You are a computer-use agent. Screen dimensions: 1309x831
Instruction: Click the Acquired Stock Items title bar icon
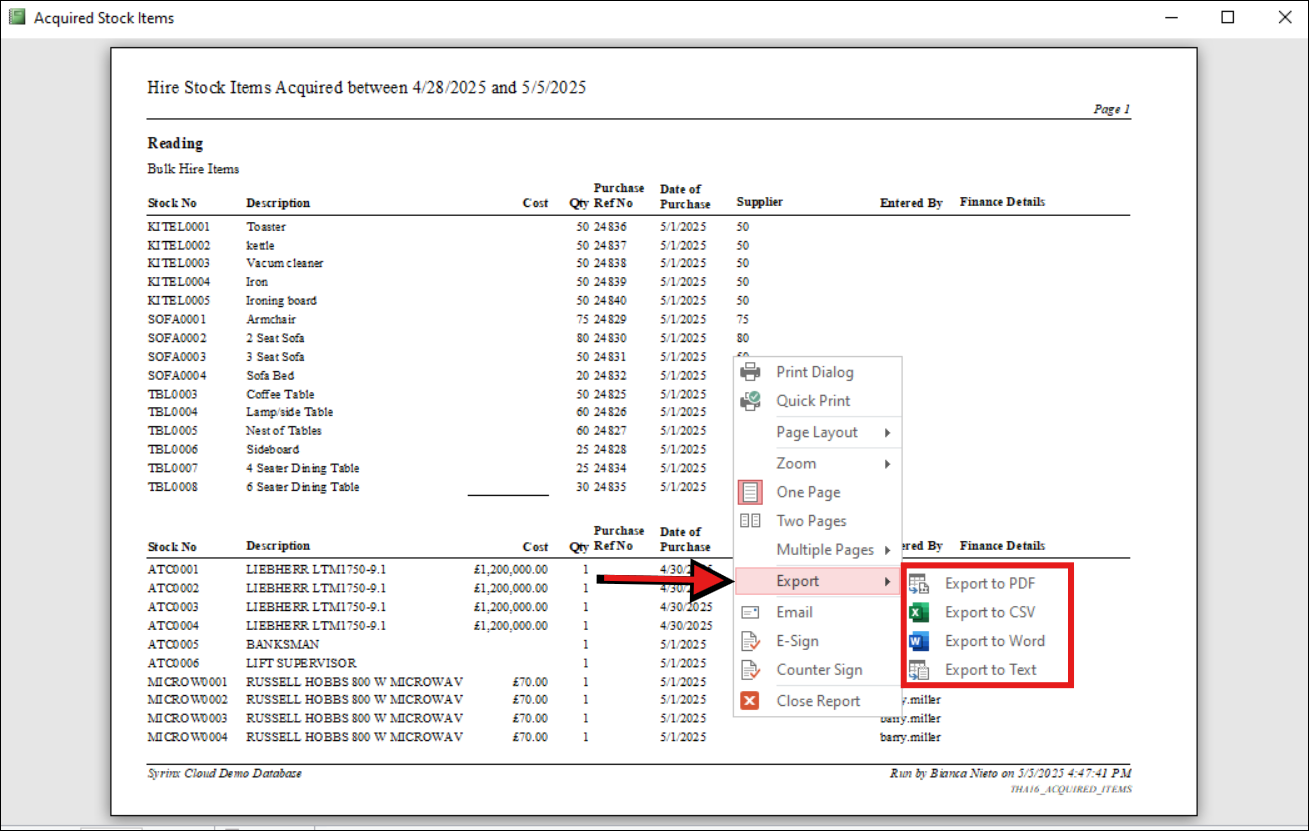[15, 17]
